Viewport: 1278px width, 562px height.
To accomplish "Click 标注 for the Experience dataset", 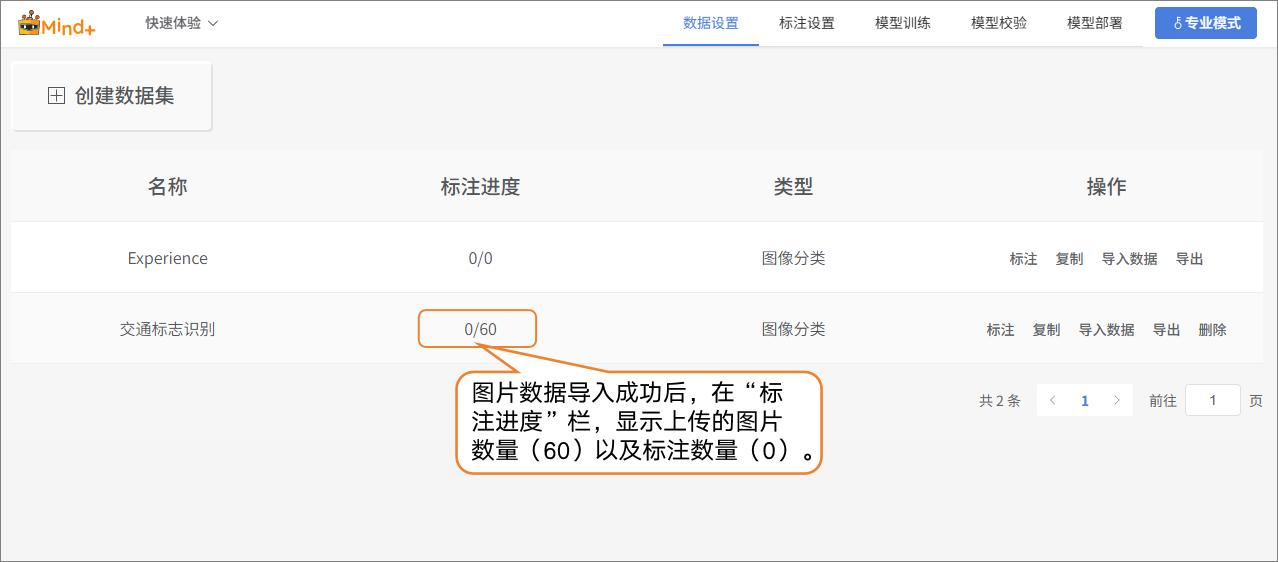I will [x=1023, y=259].
